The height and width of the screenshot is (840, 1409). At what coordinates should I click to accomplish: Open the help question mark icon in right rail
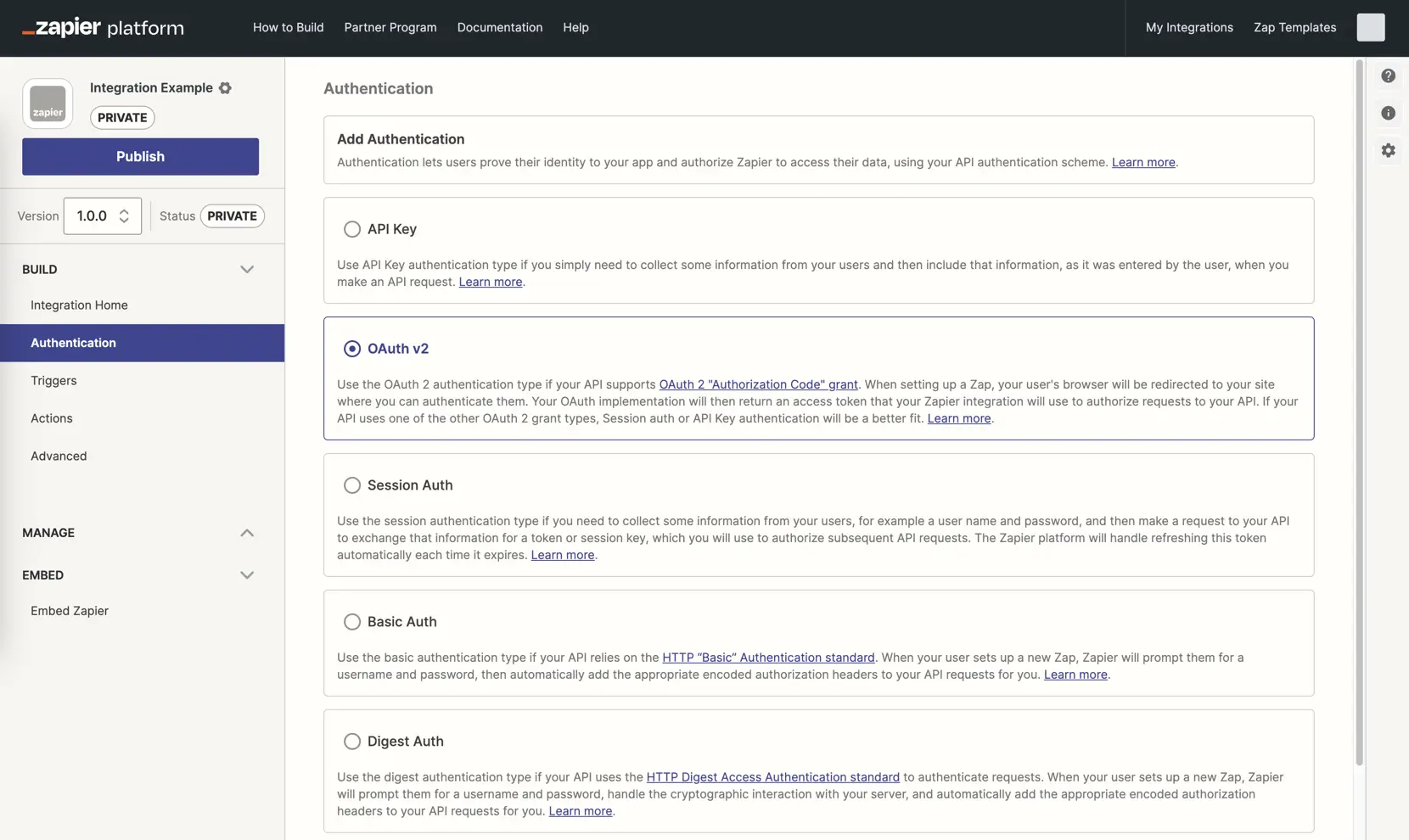pos(1388,76)
